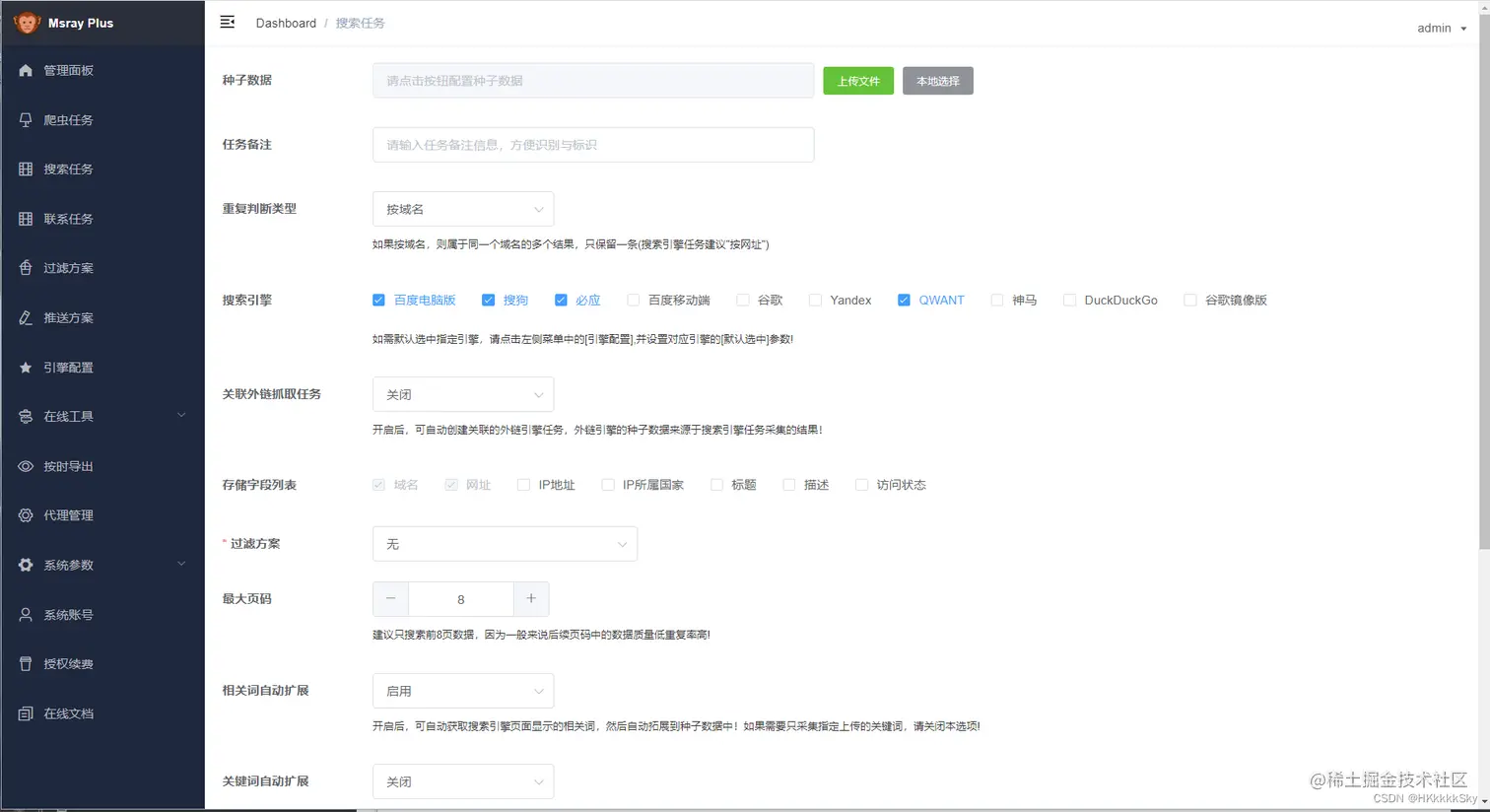Click the 本地选择 button
The width and height of the screenshot is (1490, 812).
pos(936,81)
